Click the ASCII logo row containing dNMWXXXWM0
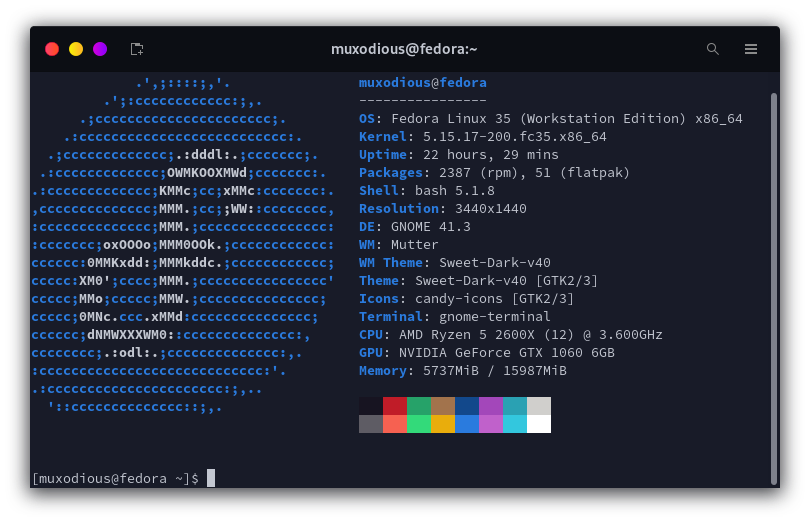 (171, 335)
